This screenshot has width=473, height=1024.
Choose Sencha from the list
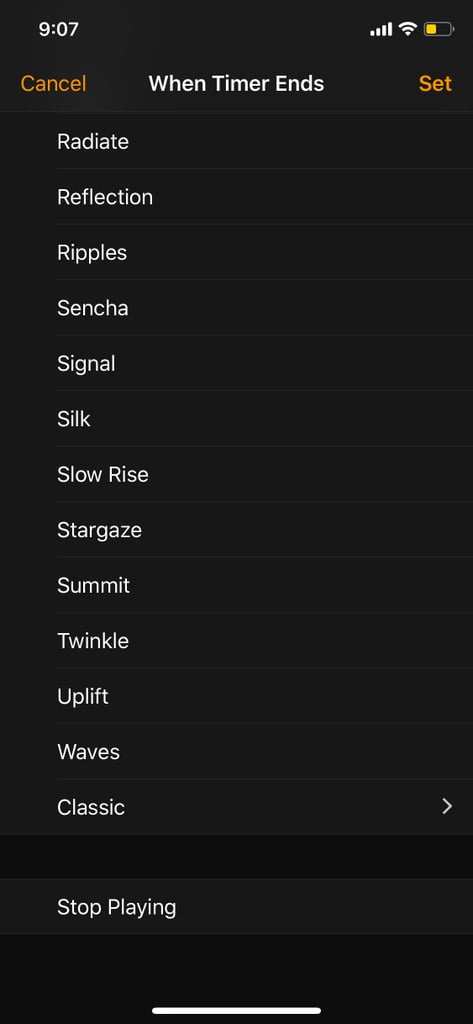point(236,308)
